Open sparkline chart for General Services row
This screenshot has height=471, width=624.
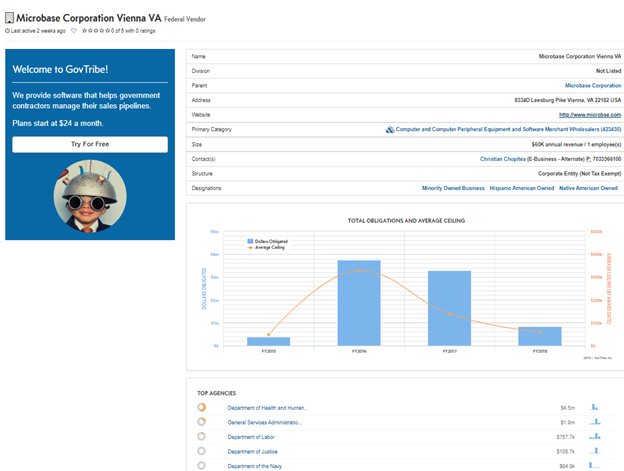[x=595, y=422]
